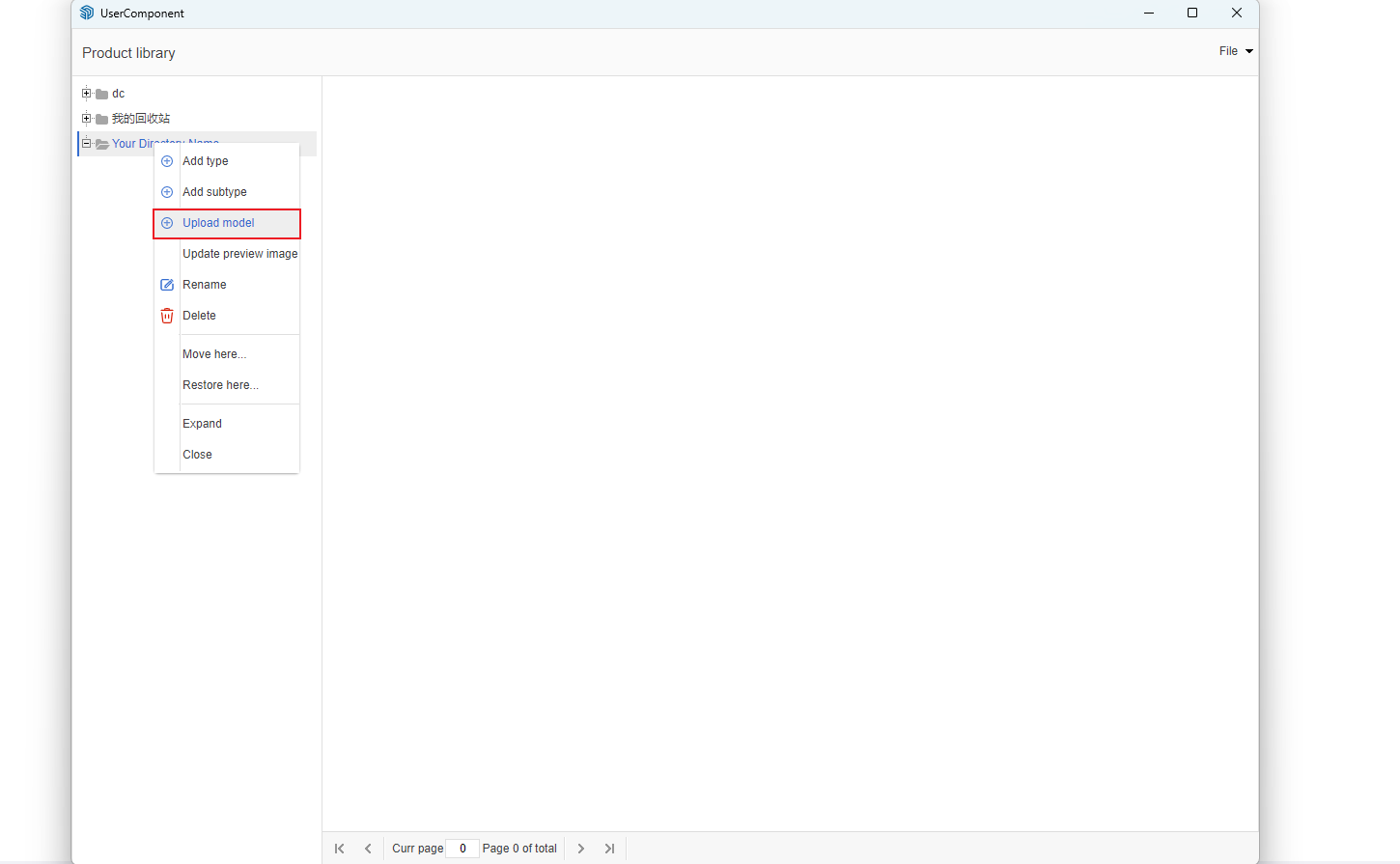Viewport: 1400px width, 864px height.
Task: Expand the dc folder node
Action: pos(86,94)
